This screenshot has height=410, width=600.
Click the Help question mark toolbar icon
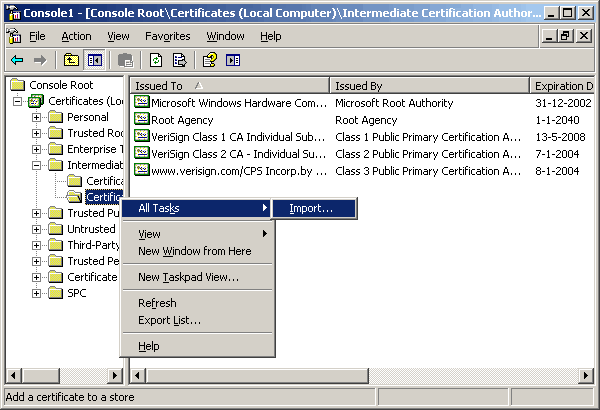(x=210, y=60)
